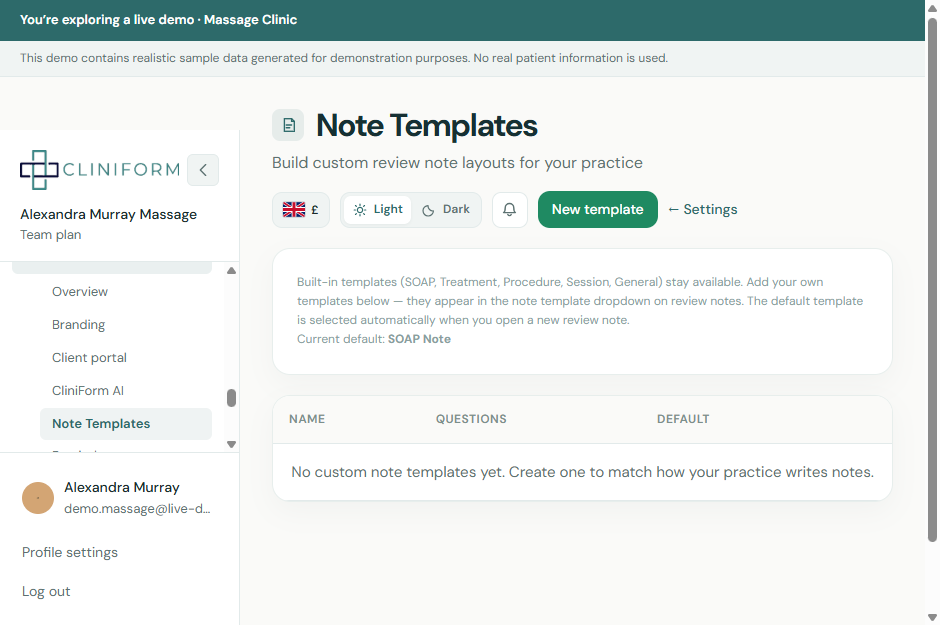Click sidebar scroll down arrow
The image size is (940, 625).
[231, 444]
